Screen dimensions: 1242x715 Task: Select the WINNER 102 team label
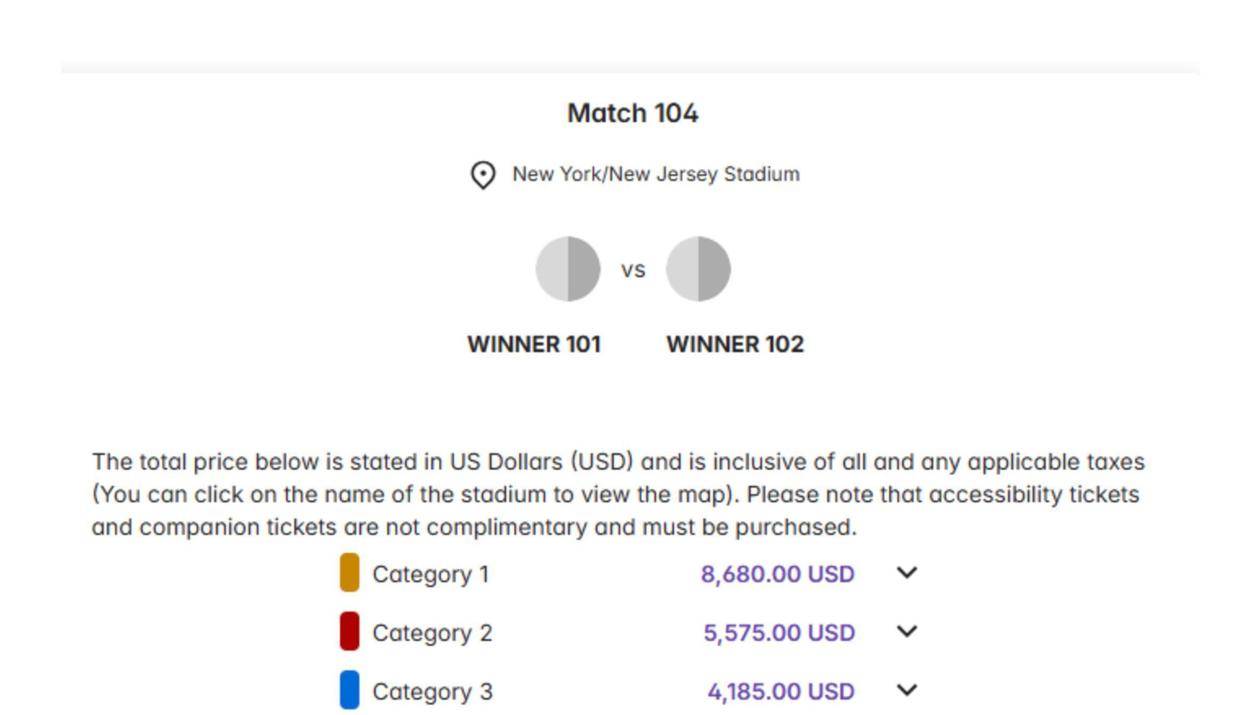click(x=735, y=344)
